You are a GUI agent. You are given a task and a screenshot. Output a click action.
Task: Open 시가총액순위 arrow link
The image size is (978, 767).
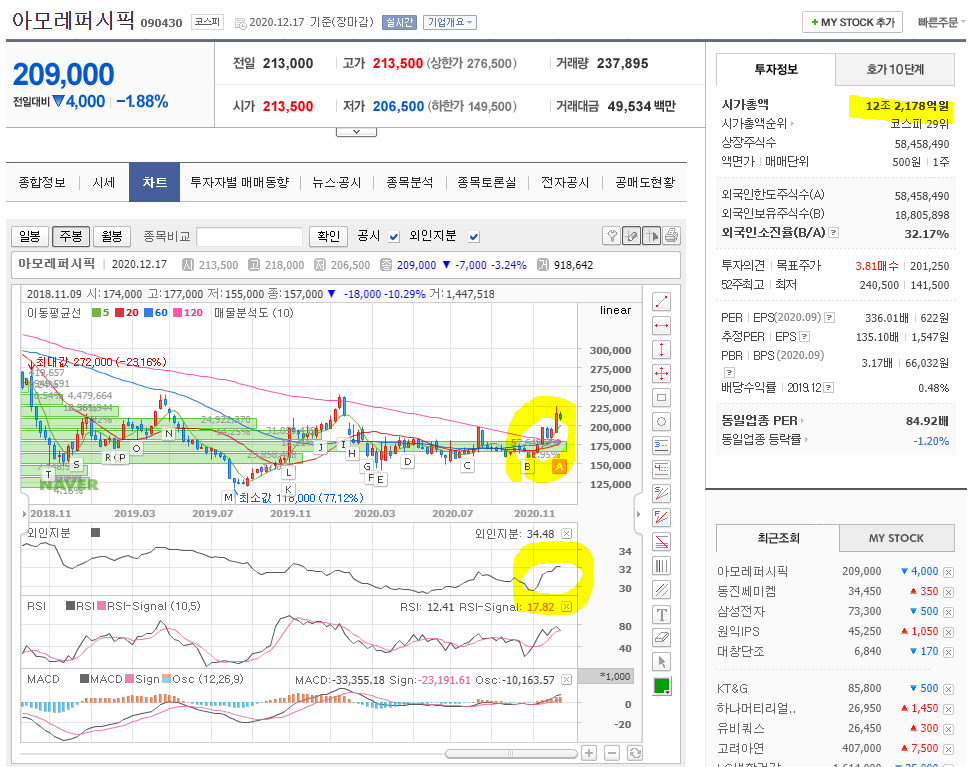tap(792, 123)
